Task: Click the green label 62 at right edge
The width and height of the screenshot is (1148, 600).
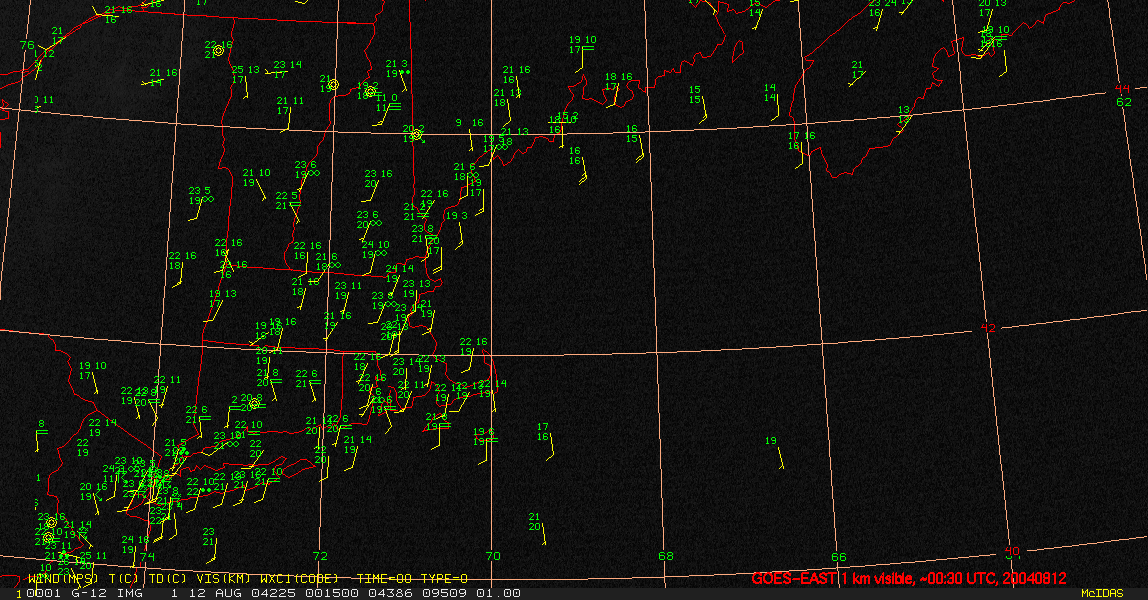Action: pos(1124,102)
